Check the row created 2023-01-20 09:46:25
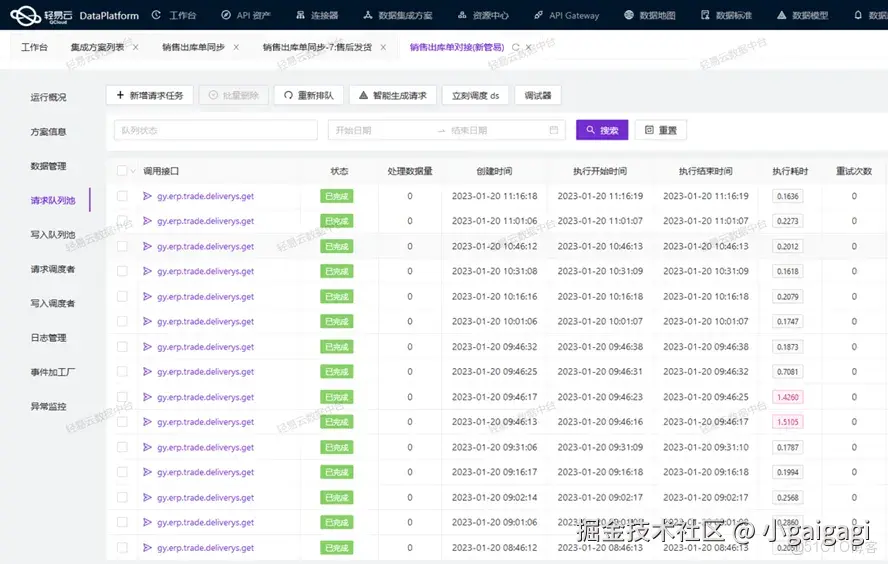Viewport: 888px width, 564px height. [122, 371]
